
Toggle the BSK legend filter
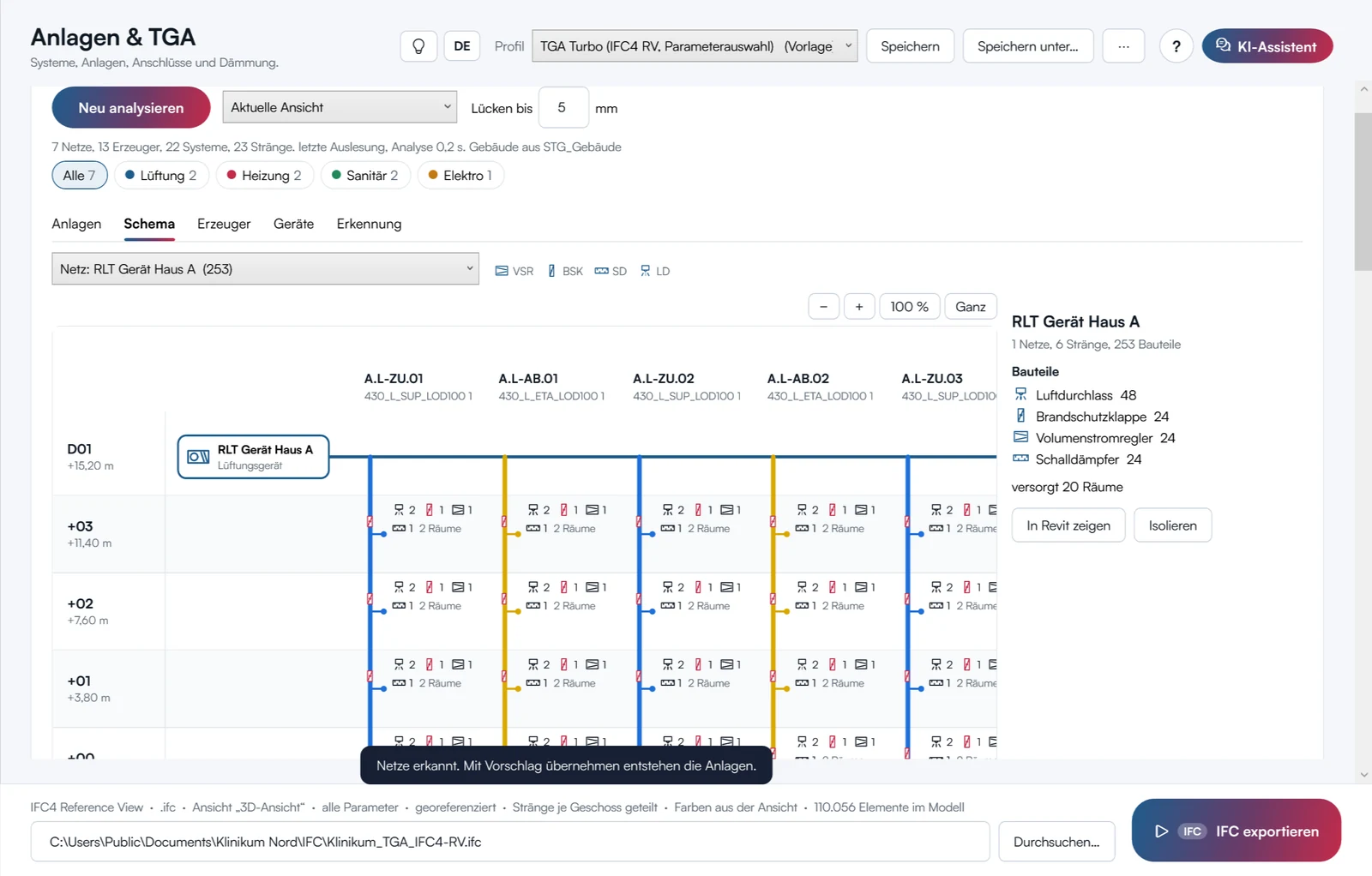[x=565, y=271]
